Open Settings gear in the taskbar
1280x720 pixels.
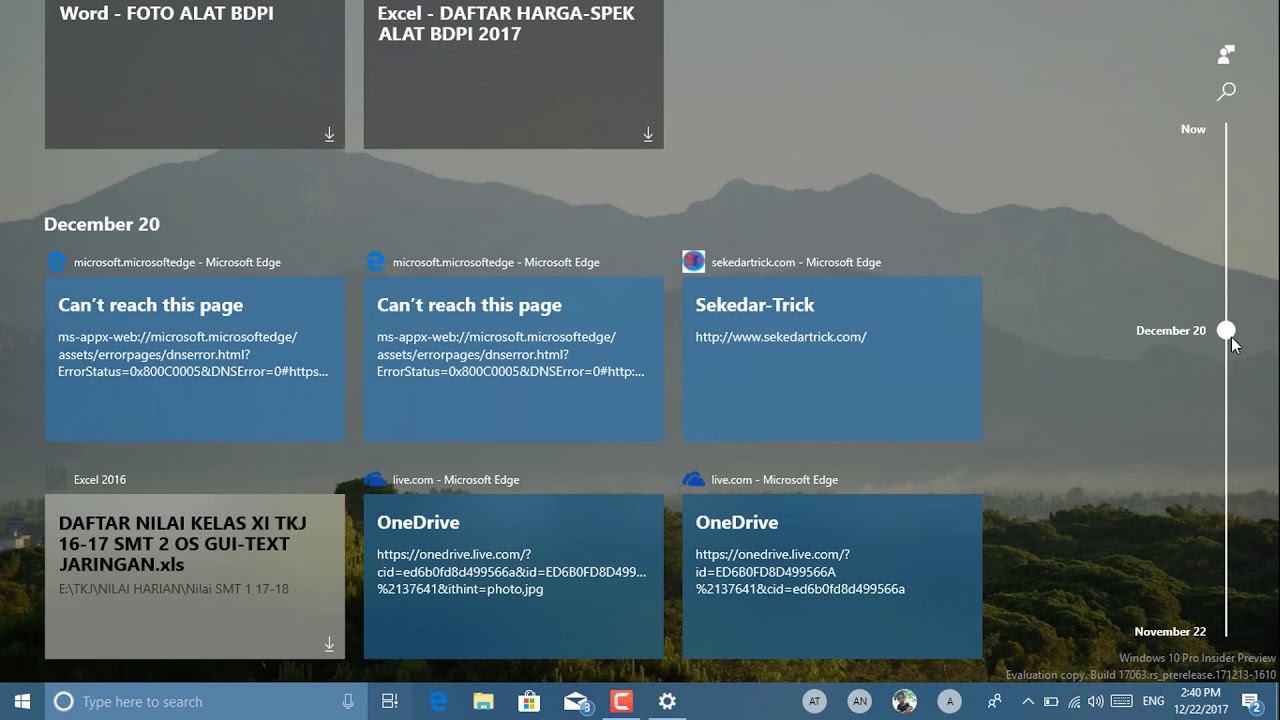click(667, 702)
